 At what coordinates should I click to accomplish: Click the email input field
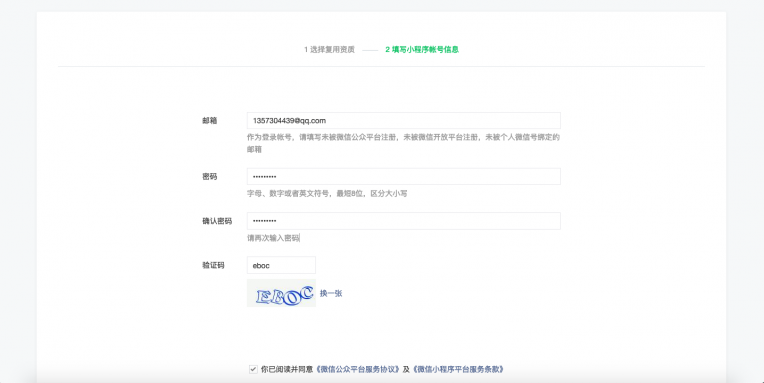coord(403,120)
